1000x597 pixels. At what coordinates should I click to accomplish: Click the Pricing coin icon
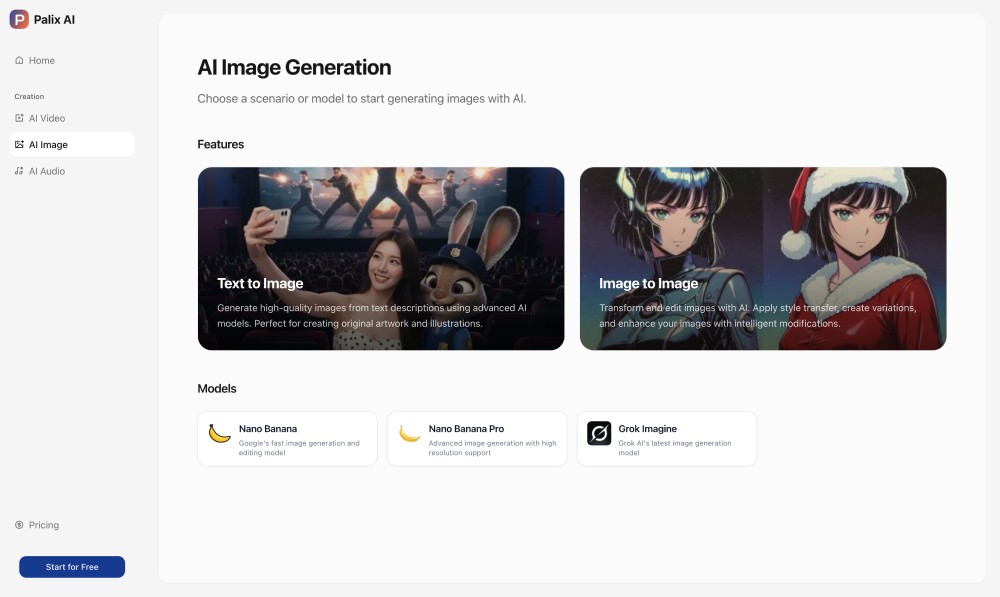pyautogui.click(x=19, y=525)
